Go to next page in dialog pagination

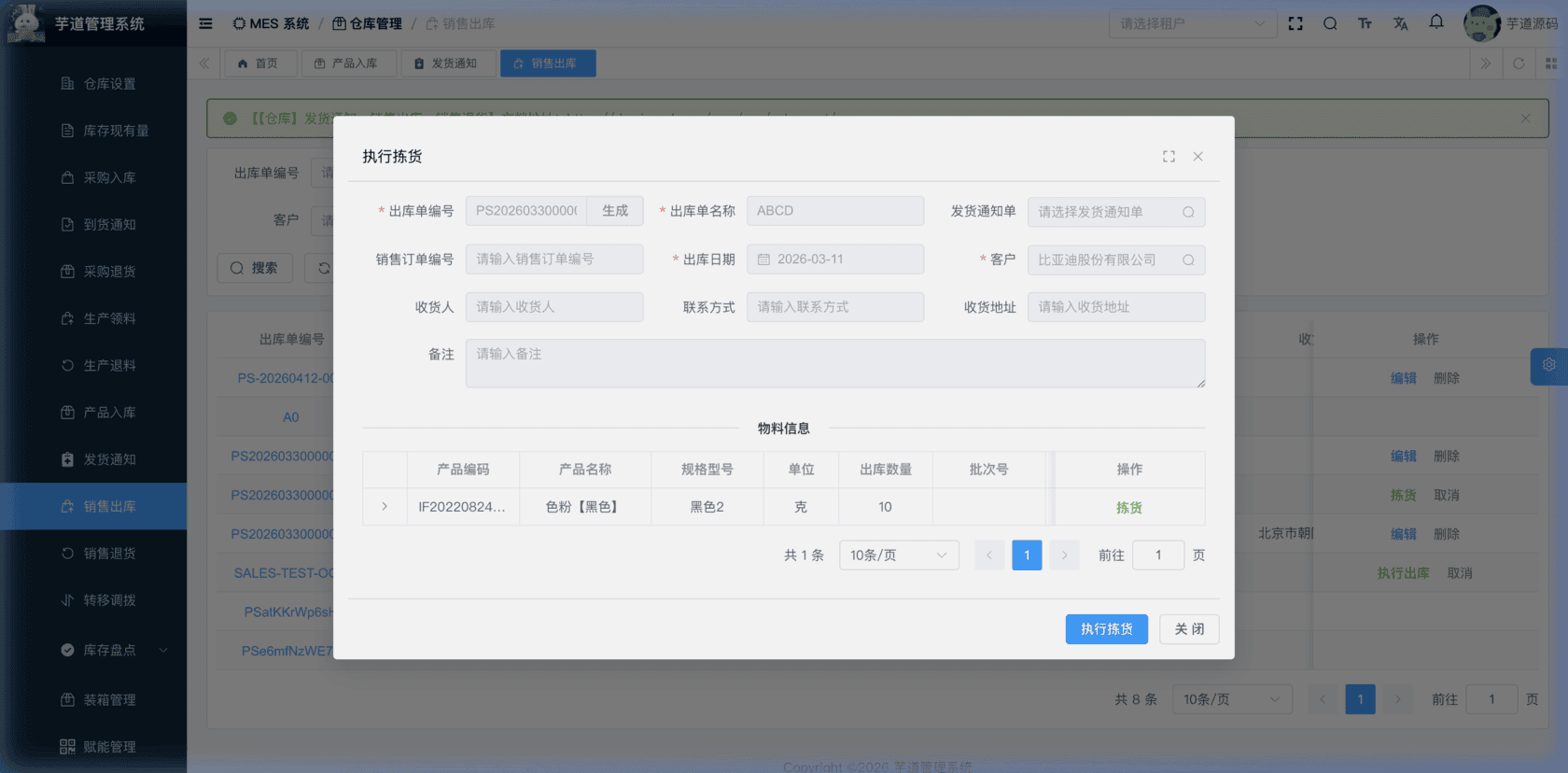pos(1064,555)
